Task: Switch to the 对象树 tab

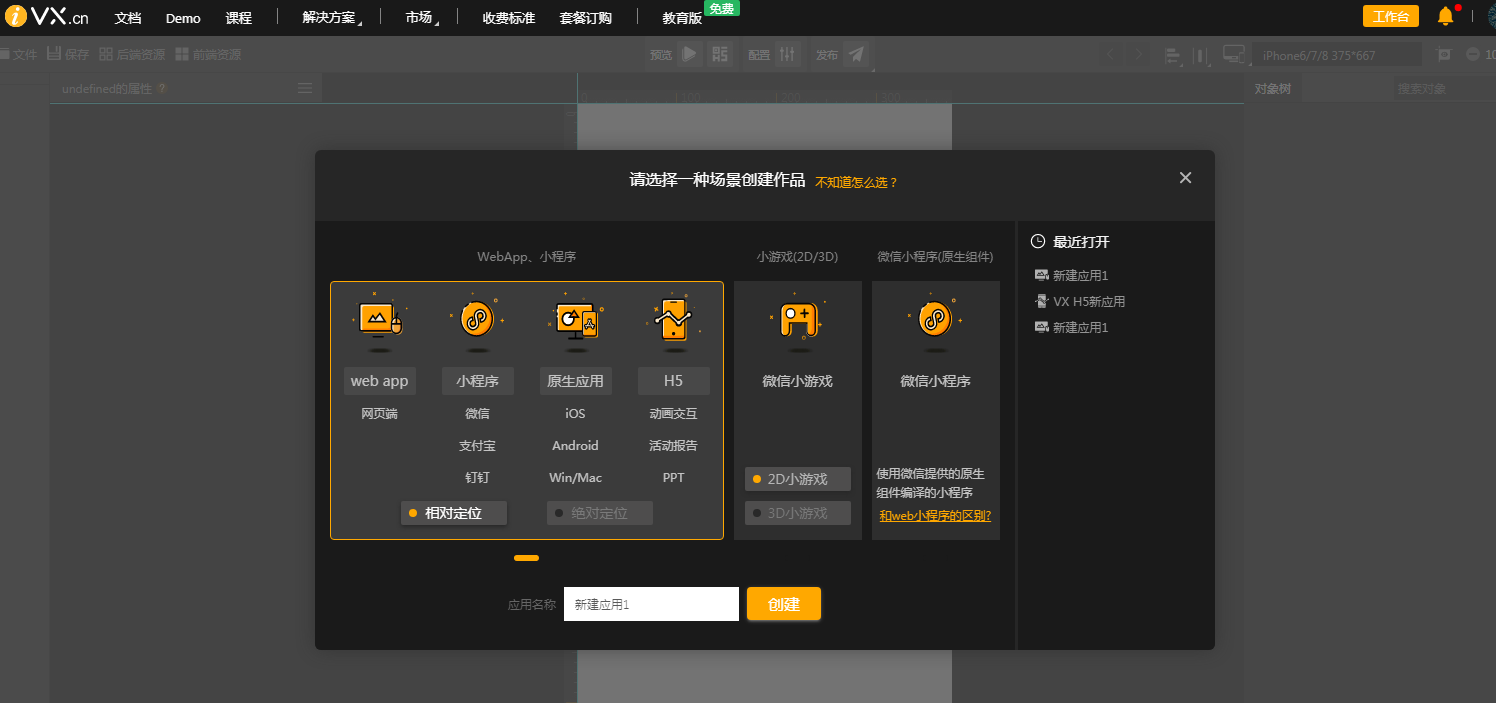Action: tap(1272, 89)
